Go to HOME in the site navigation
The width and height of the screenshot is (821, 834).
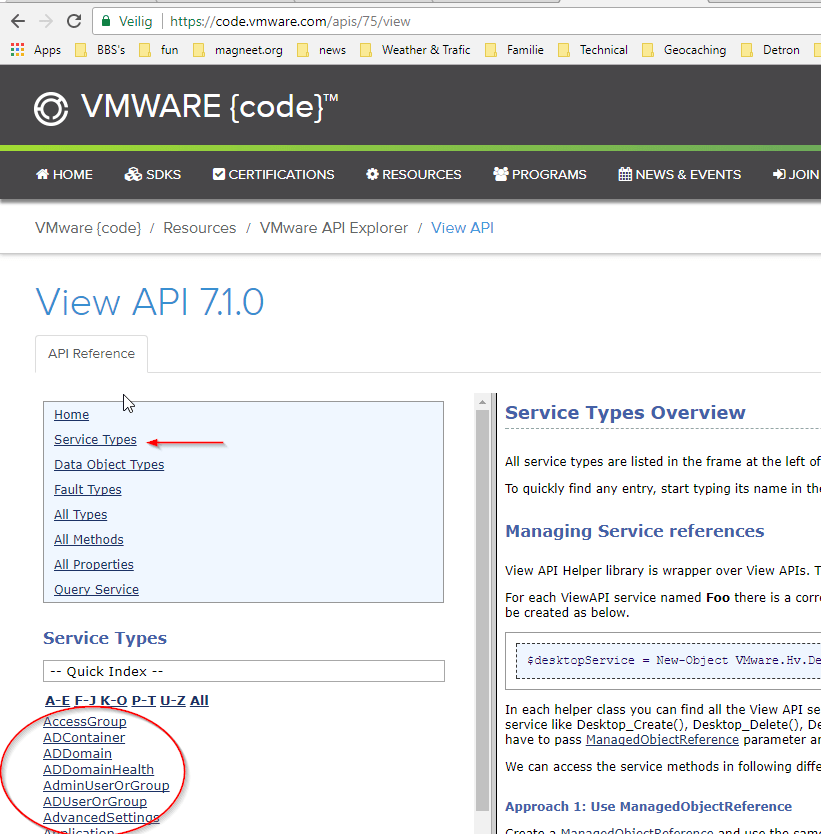(64, 174)
